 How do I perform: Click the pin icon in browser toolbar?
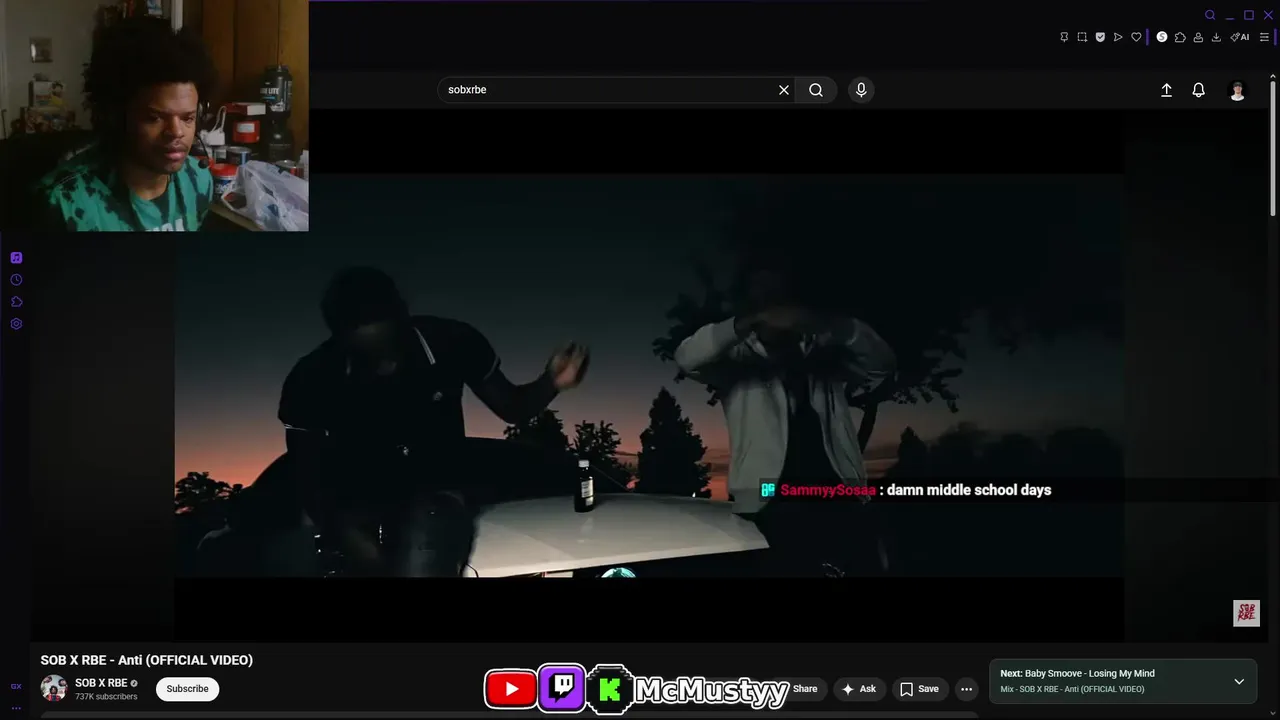pos(1064,37)
